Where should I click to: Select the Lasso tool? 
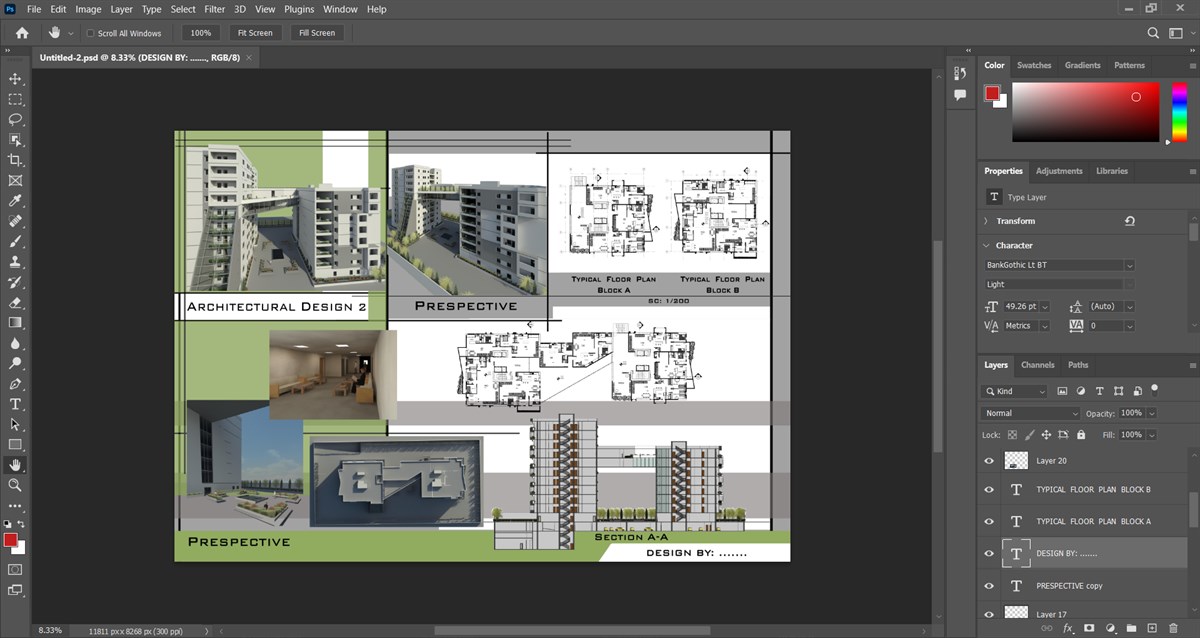[x=15, y=119]
